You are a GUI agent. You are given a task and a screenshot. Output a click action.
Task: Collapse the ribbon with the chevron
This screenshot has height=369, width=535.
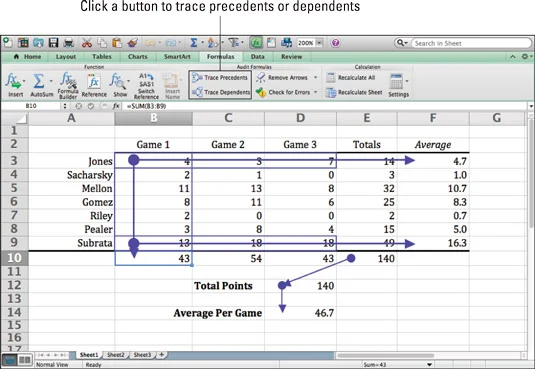pos(513,57)
